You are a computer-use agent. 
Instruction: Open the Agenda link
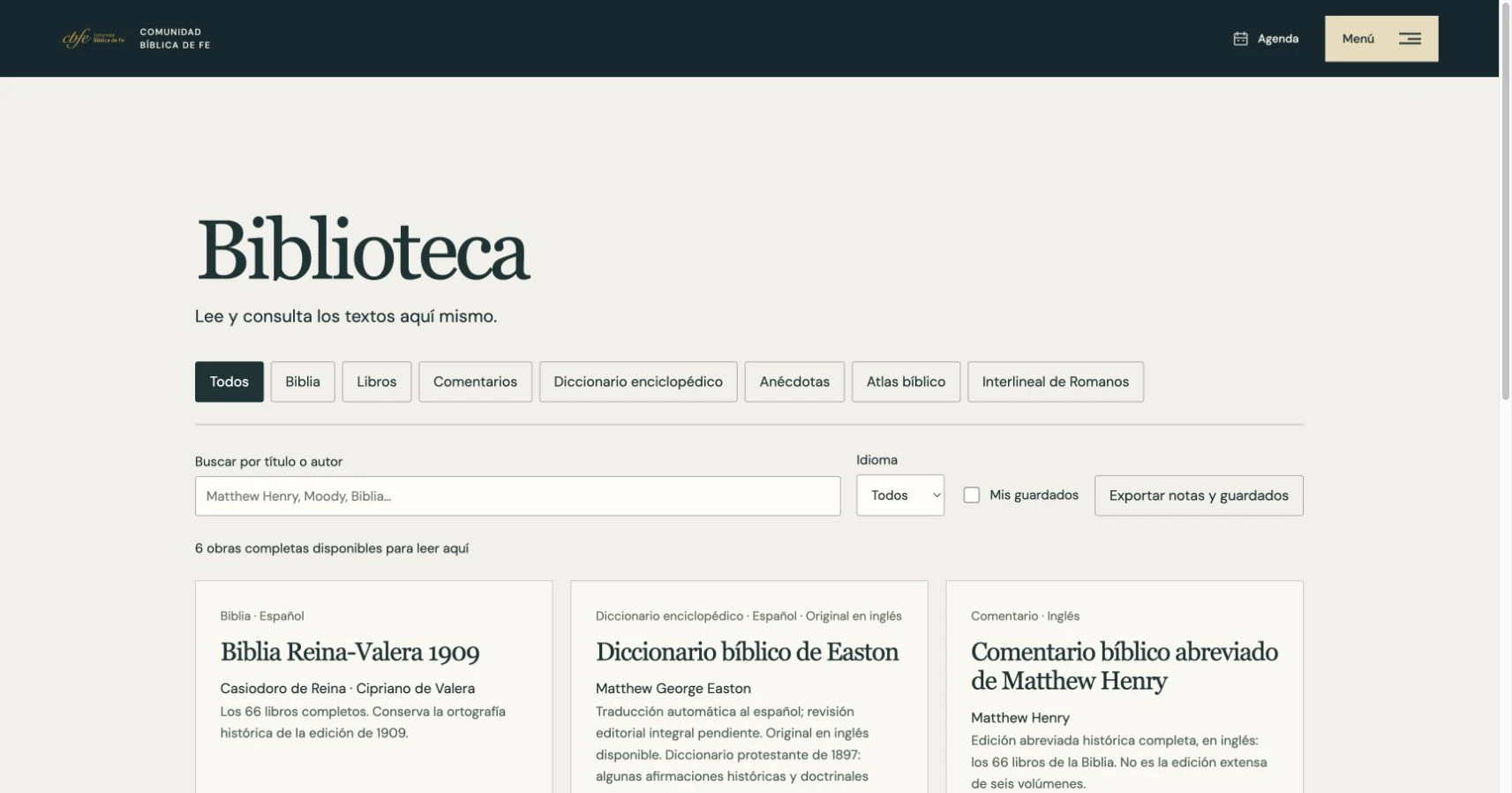coord(1266,39)
